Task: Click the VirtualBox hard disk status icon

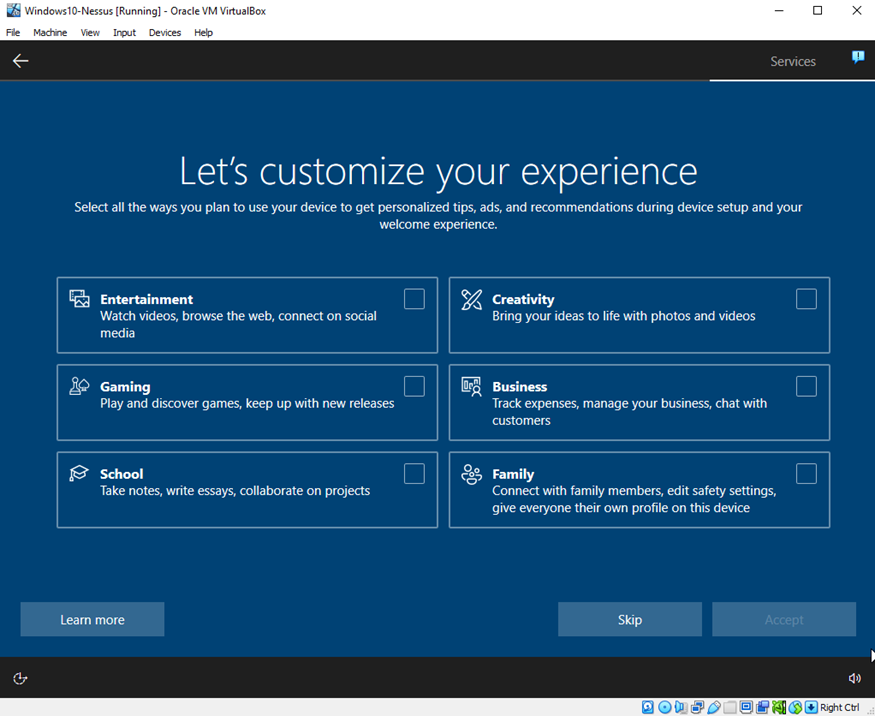Action: pos(649,707)
